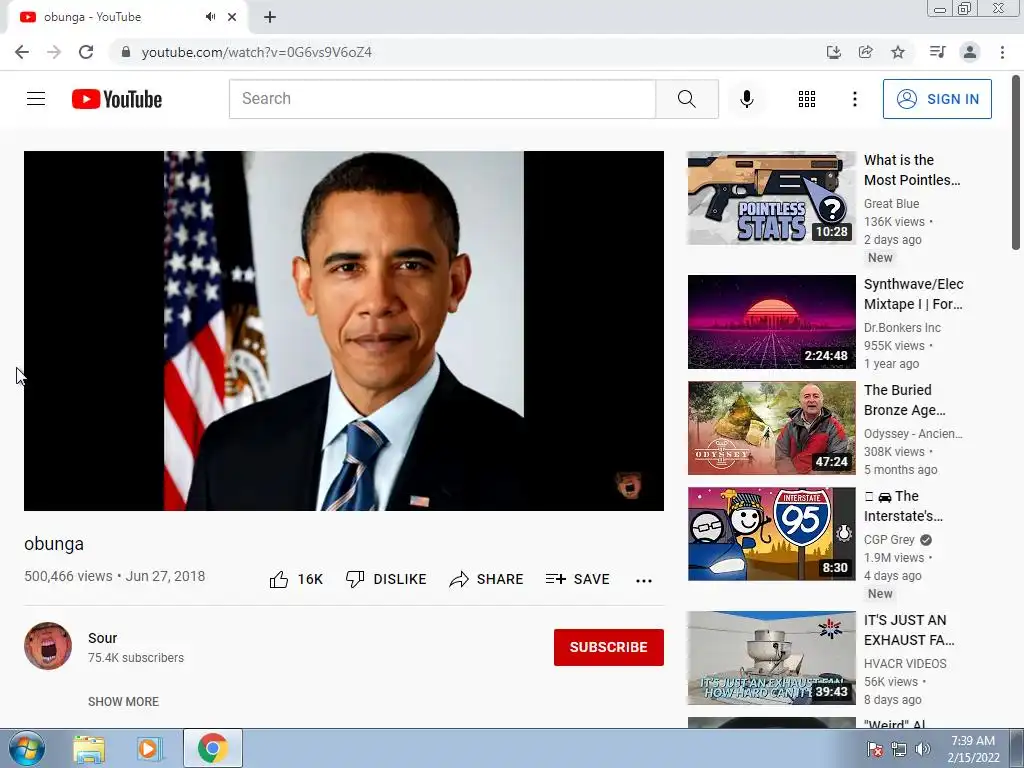This screenshot has width=1024, height=768.
Task: Click the YouTube page scrollbar thumb
Action: (x=1016, y=163)
